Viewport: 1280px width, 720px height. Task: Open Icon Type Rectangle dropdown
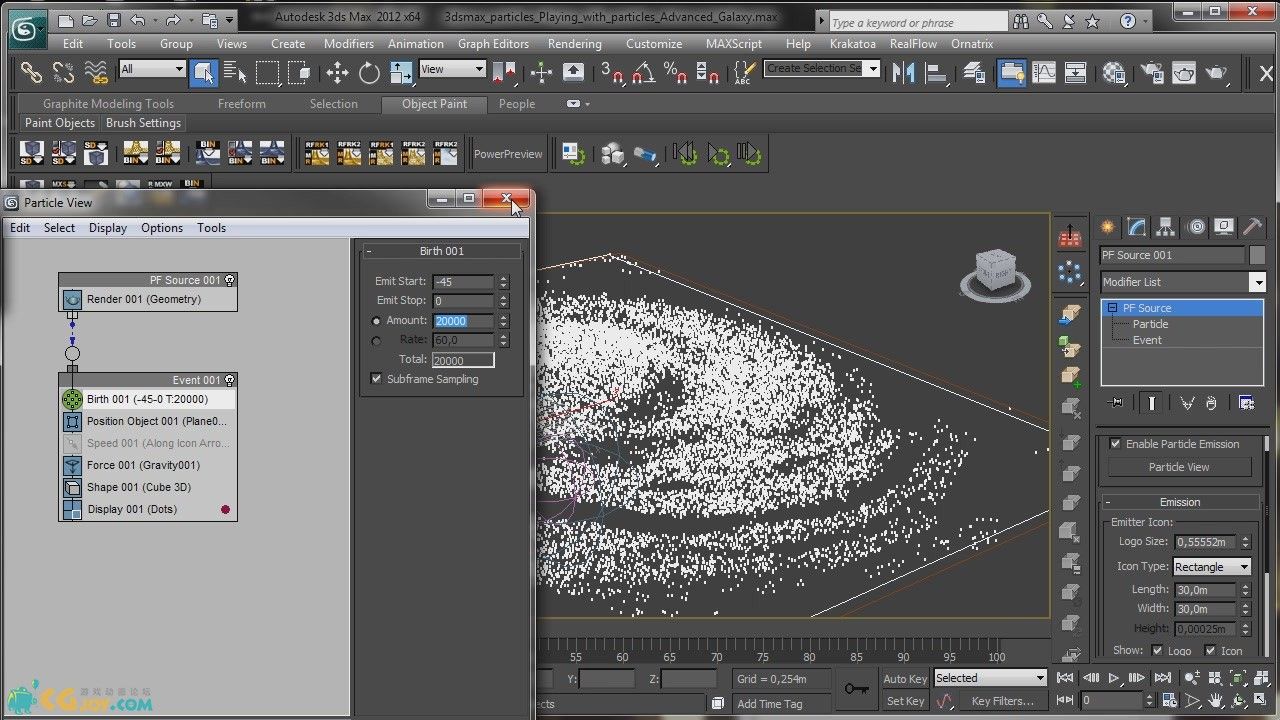pyautogui.click(x=1212, y=567)
